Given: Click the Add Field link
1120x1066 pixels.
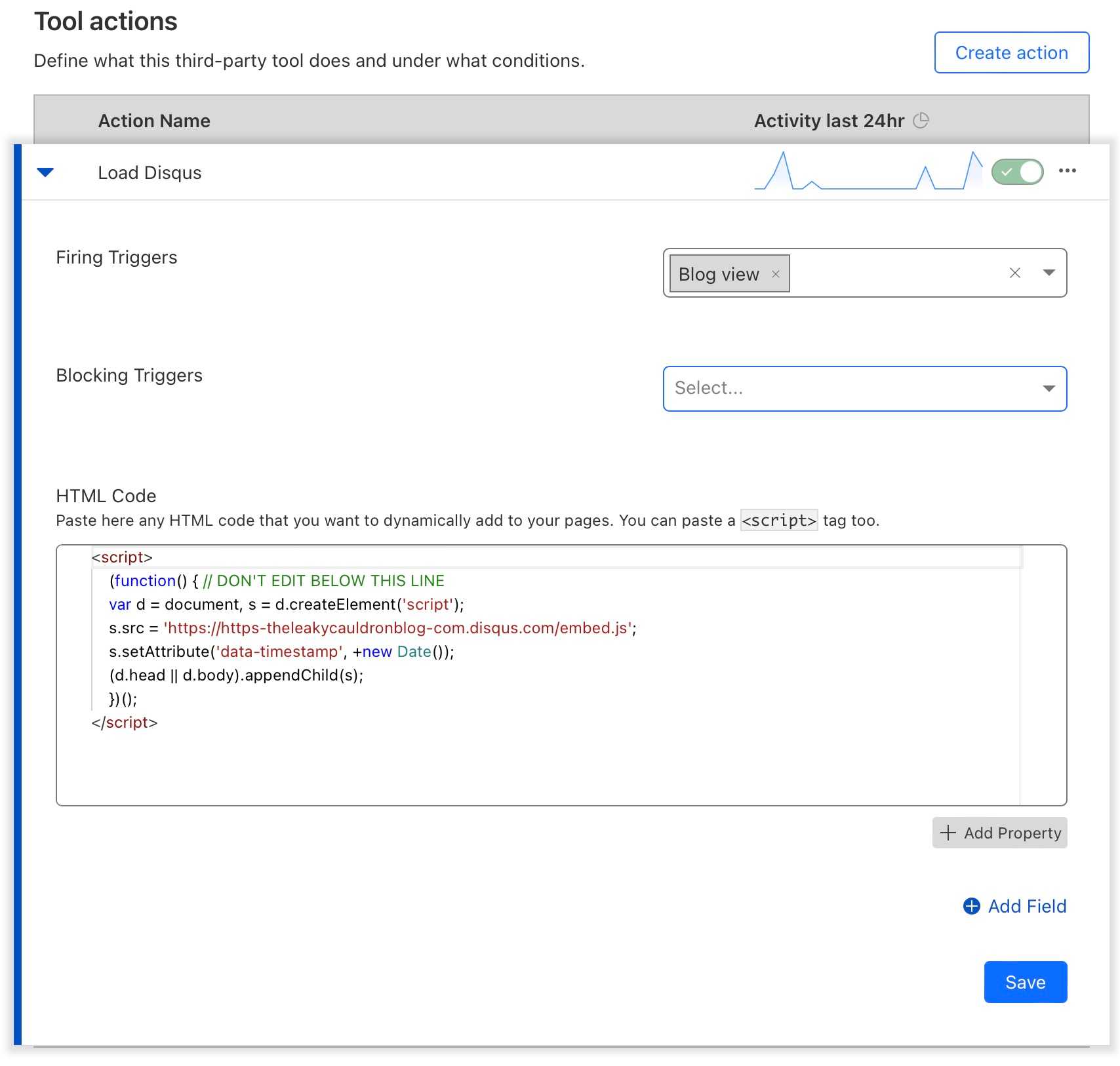Looking at the screenshot, I should [x=1027, y=906].
